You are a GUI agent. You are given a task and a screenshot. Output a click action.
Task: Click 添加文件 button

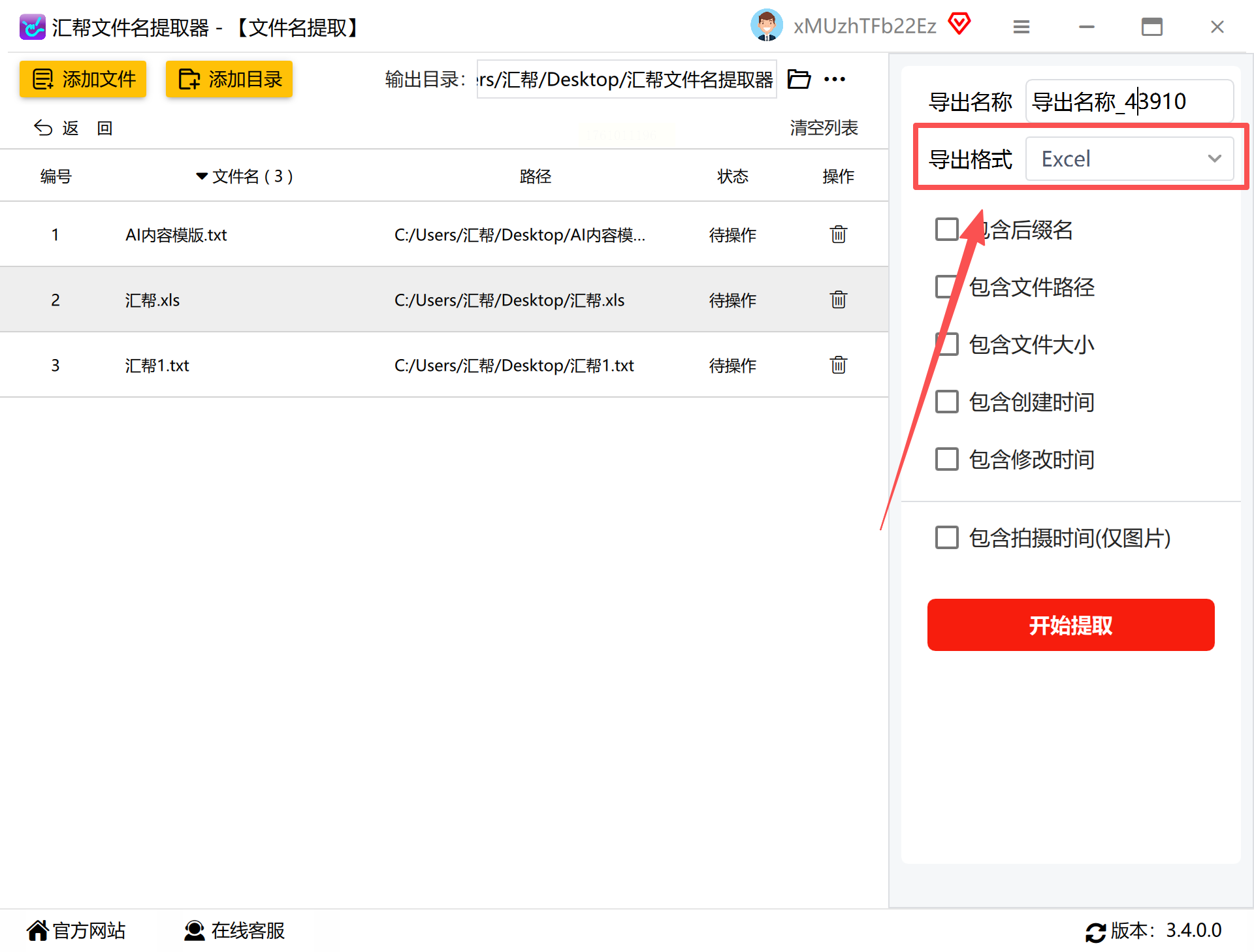(83, 80)
